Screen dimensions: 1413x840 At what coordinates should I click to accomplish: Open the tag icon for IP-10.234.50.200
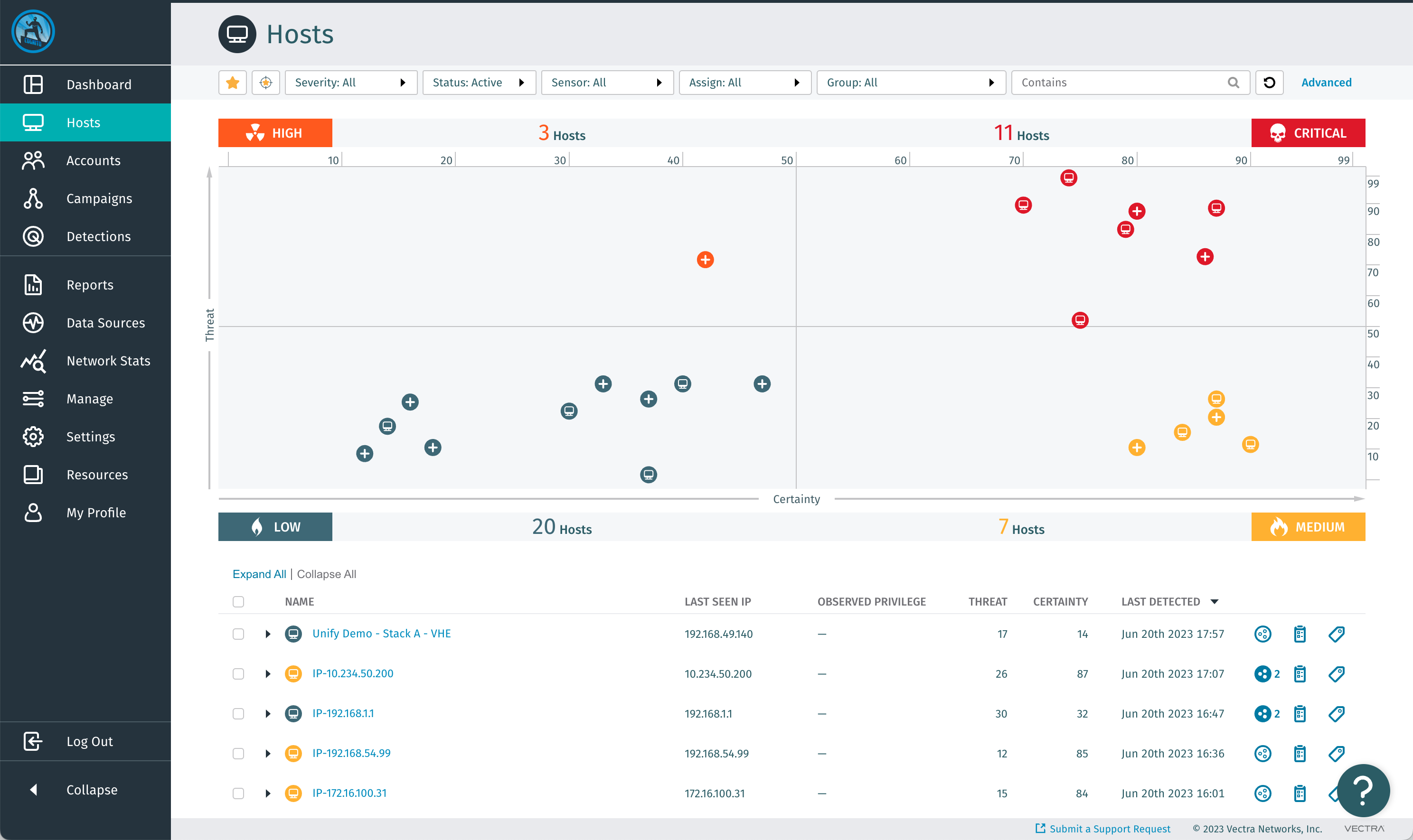click(x=1336, y=673)
